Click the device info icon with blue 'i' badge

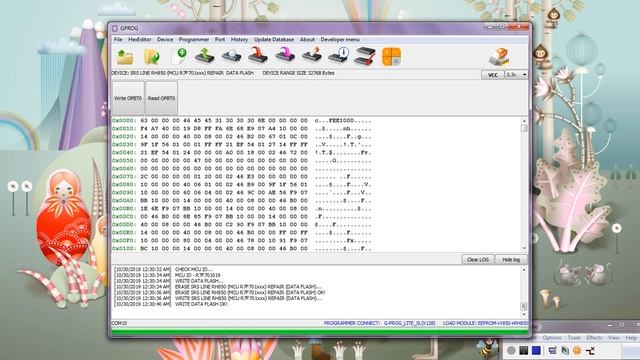coord(339,56)
